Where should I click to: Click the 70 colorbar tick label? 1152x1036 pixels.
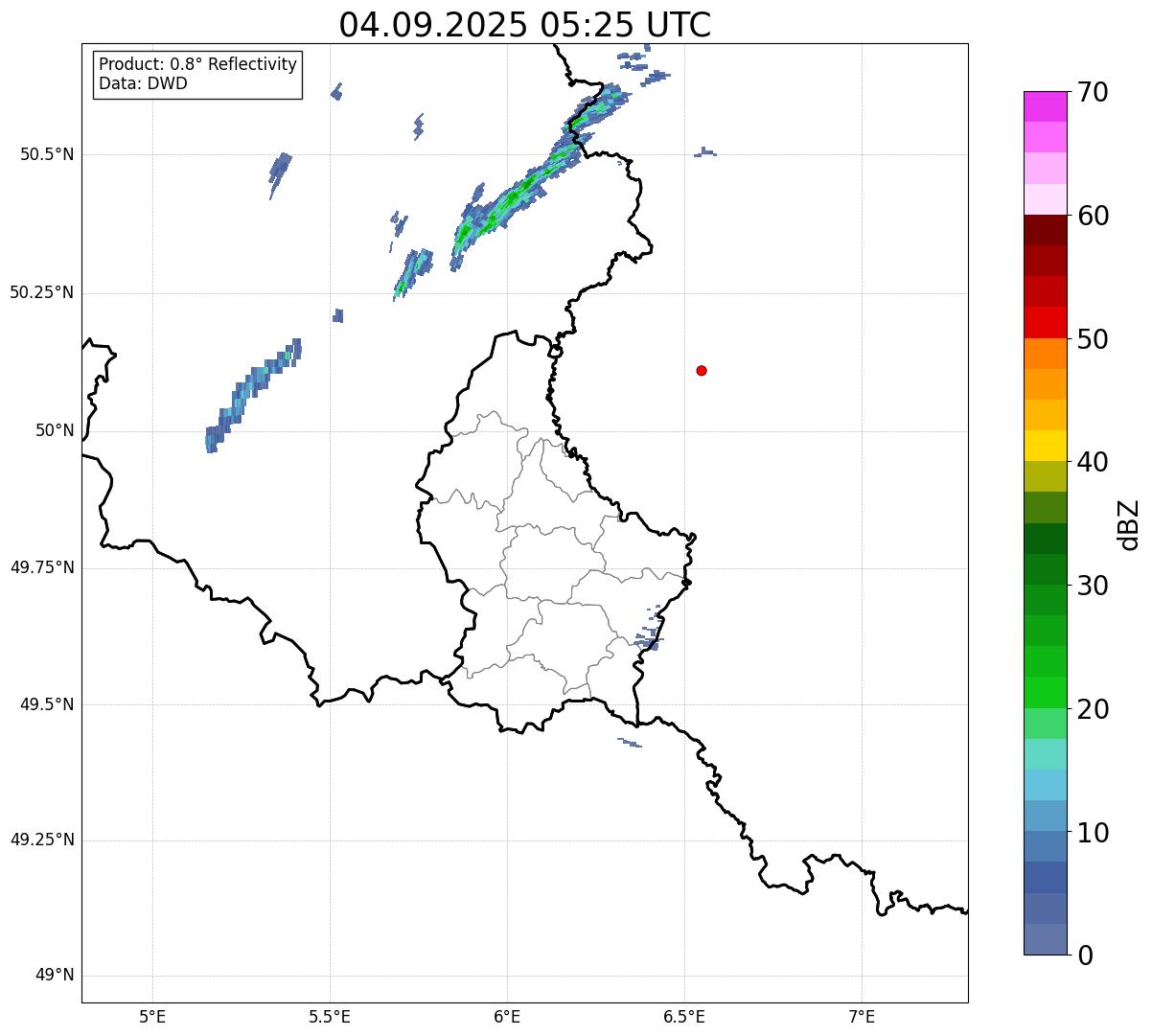point(1093,92)
